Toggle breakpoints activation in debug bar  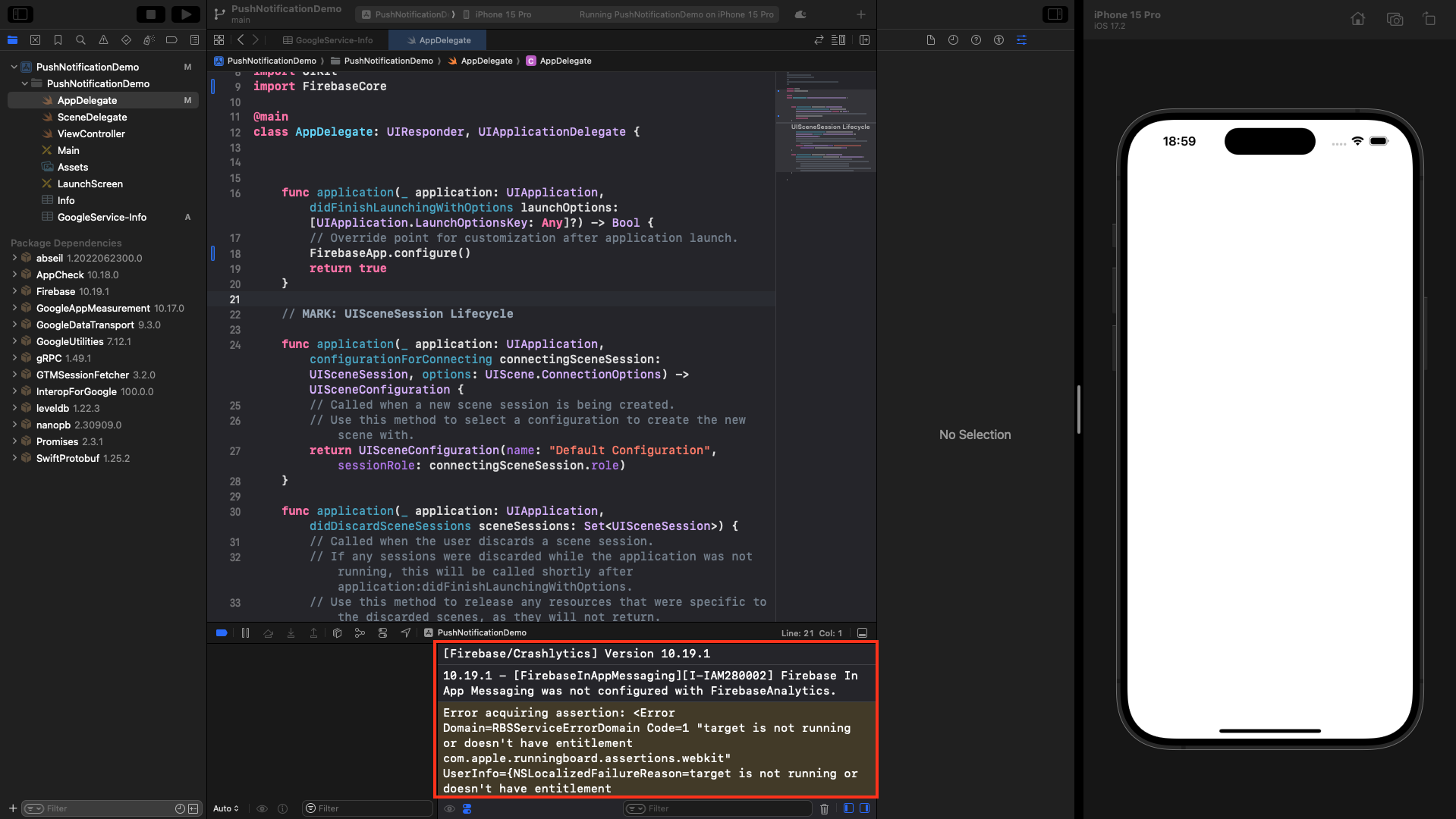pos(222,632)
